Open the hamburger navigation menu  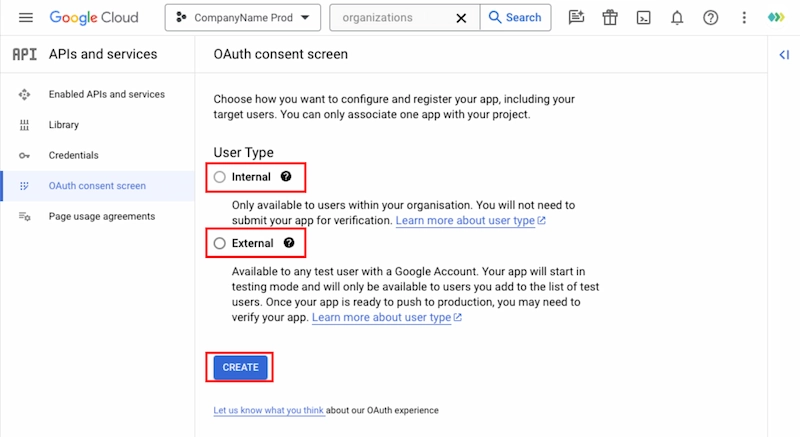26,18
